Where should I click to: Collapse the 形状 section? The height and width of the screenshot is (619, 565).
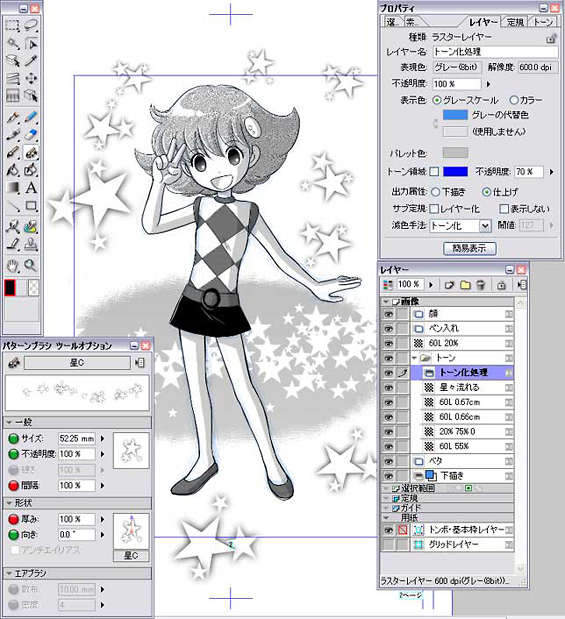[9, 503]
